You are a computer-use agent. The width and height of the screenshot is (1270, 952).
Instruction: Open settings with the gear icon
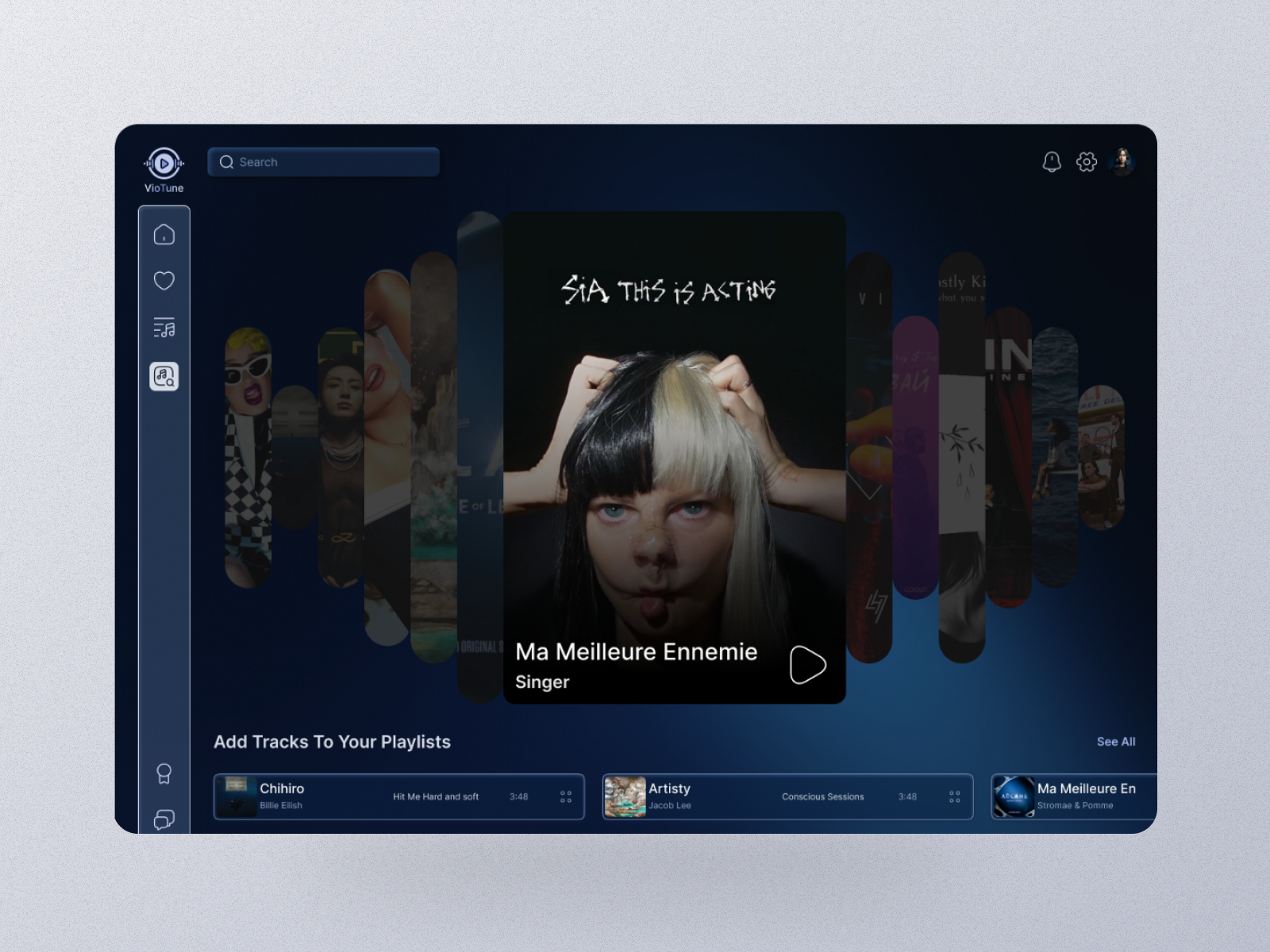tap(1087, 162)
